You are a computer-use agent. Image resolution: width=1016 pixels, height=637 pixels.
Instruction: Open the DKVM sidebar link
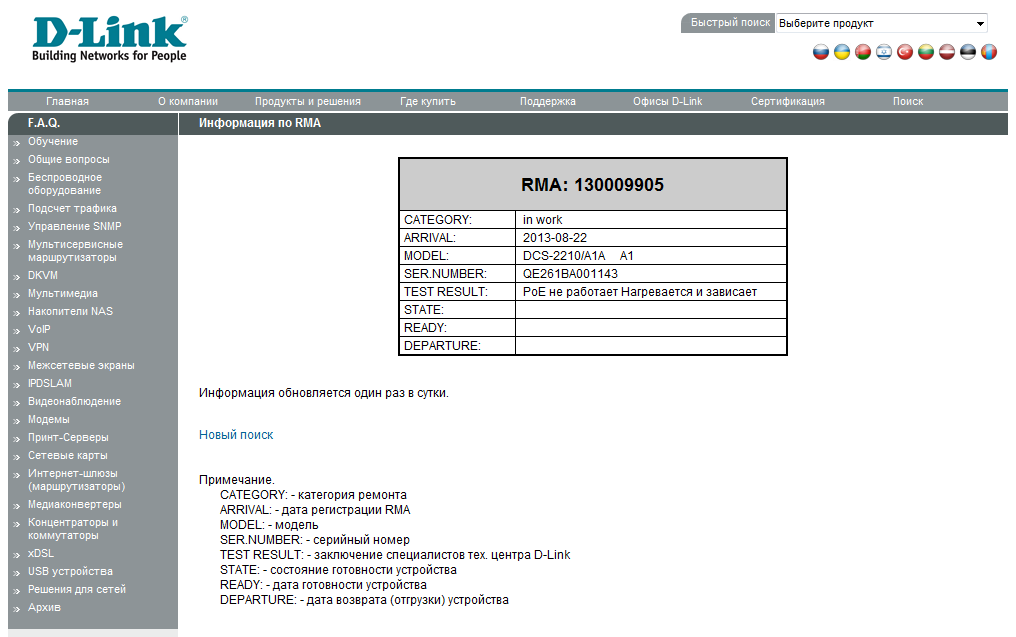click(x=43, y=275)
